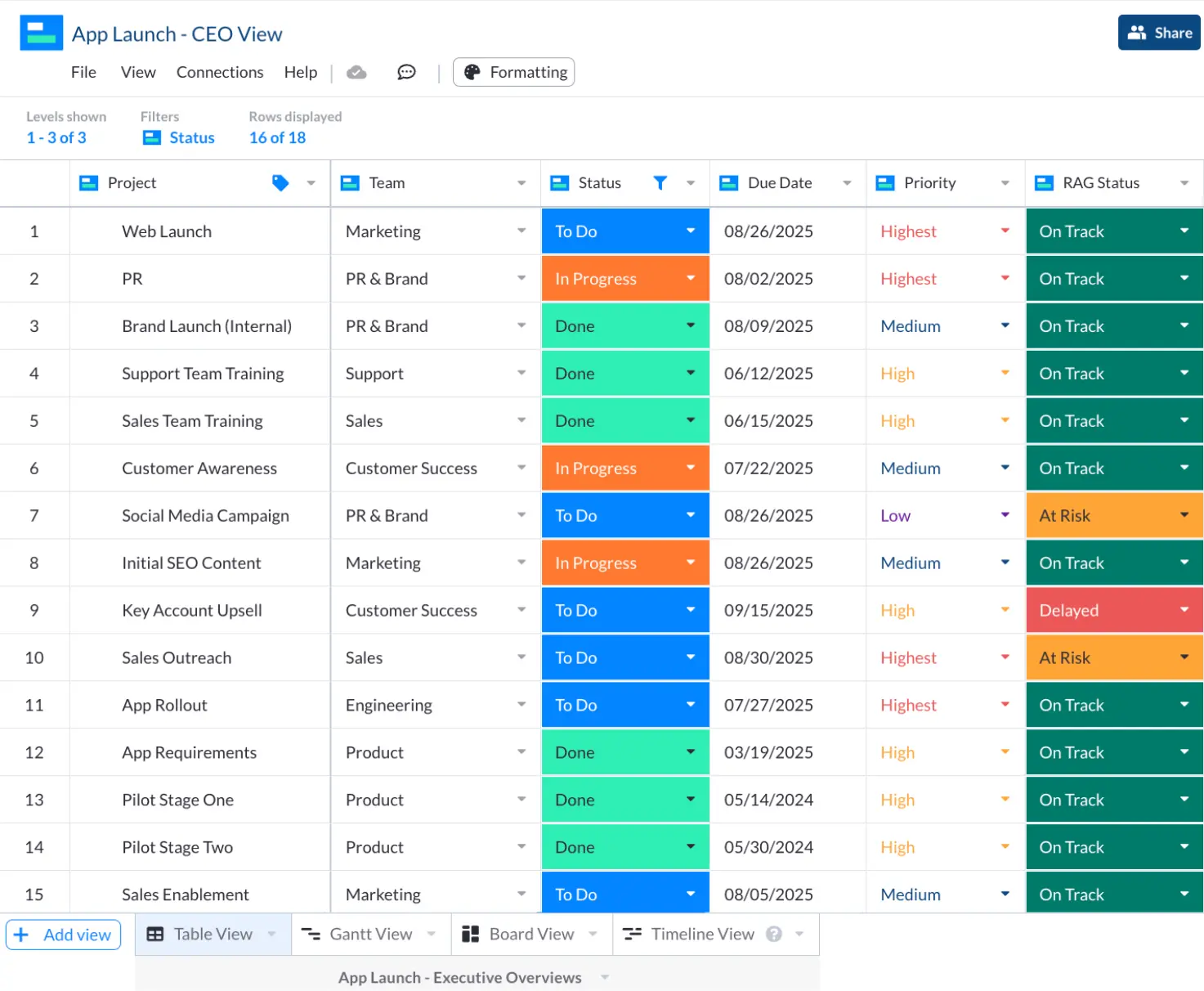Click the Formatting button
The width and height of the screenshot is (1204, 991).
513,72
